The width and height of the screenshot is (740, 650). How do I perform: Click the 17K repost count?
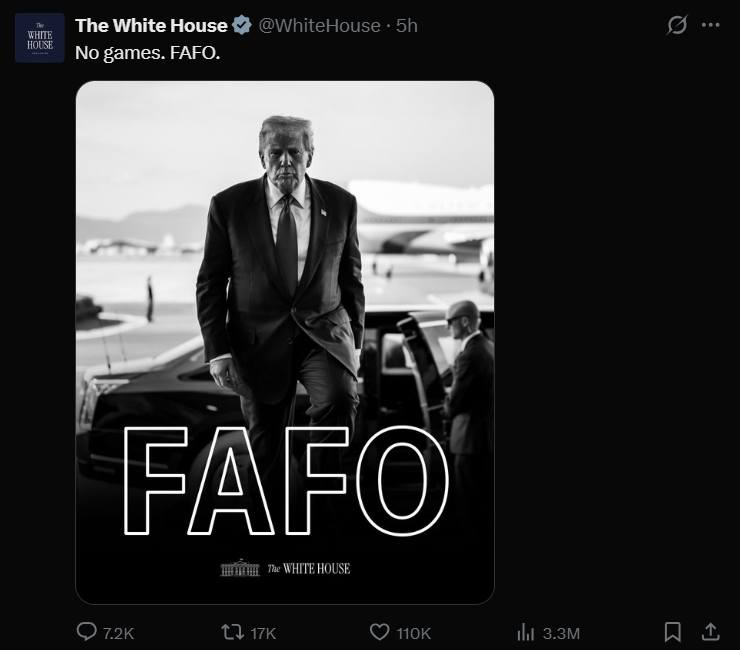[x=263, y=633]
